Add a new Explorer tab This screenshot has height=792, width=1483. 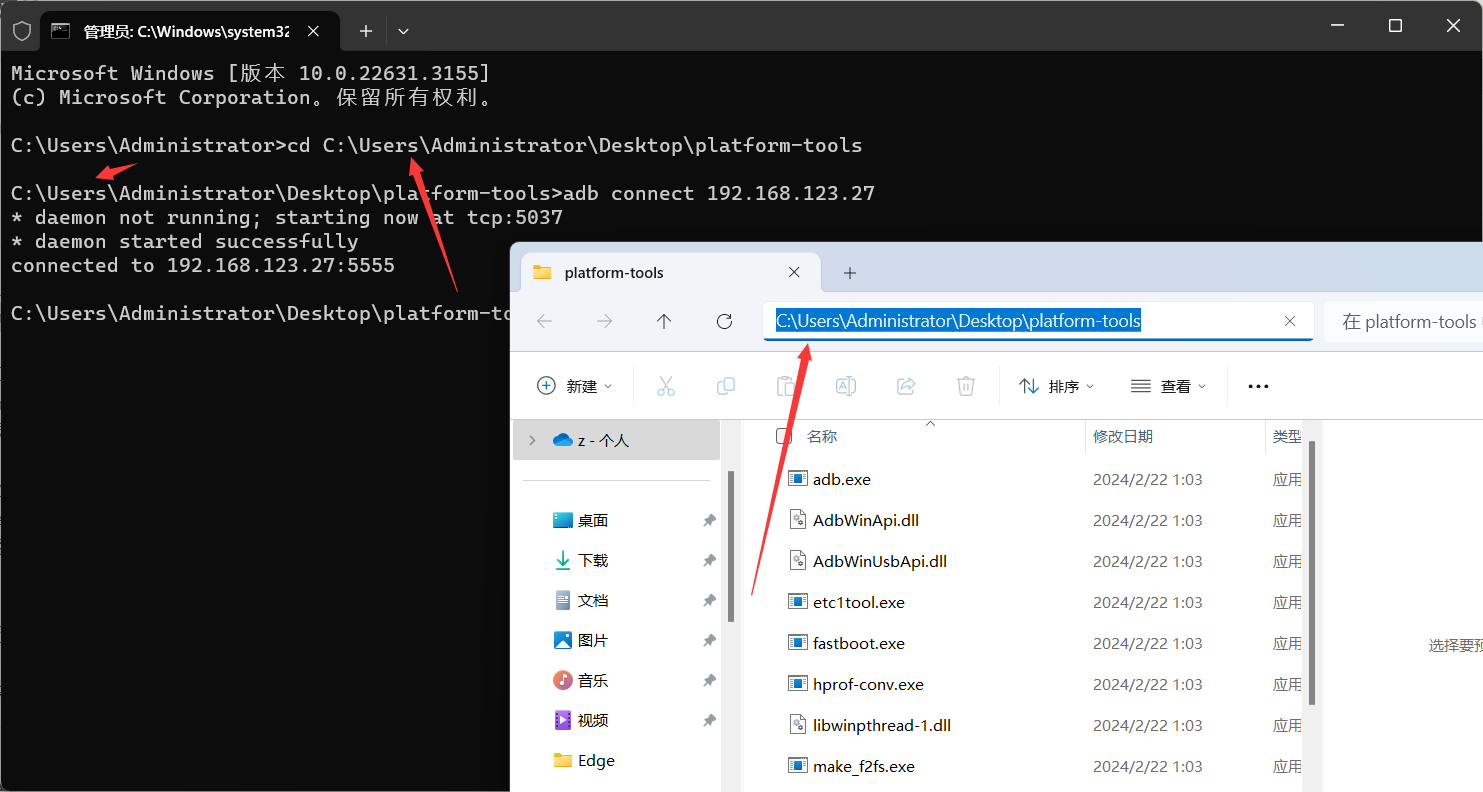coord(850,273)
